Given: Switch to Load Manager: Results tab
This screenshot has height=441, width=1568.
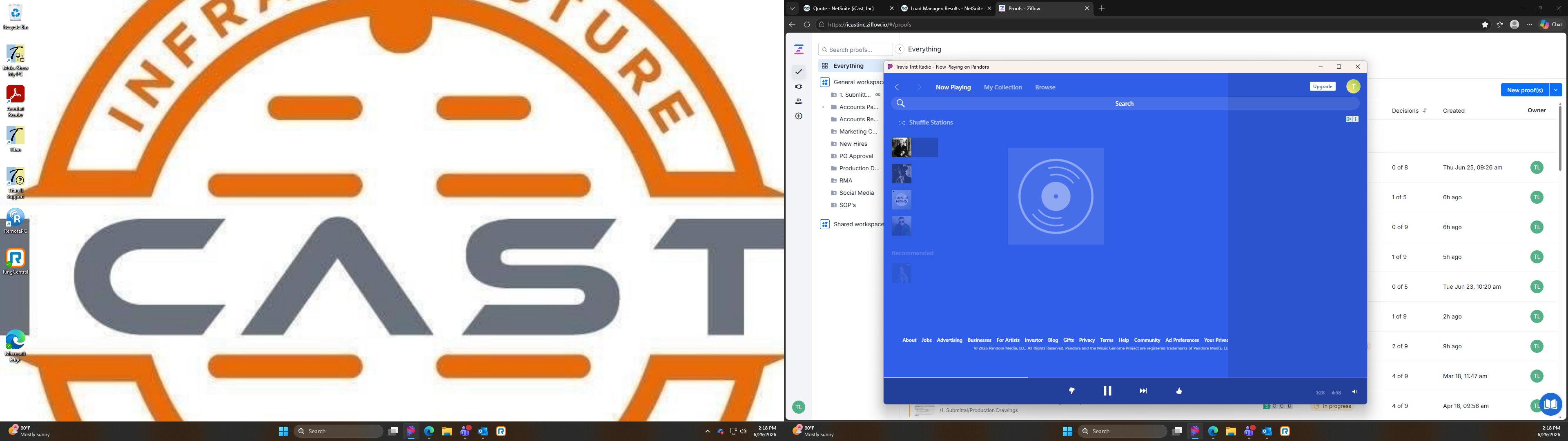Looking at the screenshot, I should click(x=947, y=9).
